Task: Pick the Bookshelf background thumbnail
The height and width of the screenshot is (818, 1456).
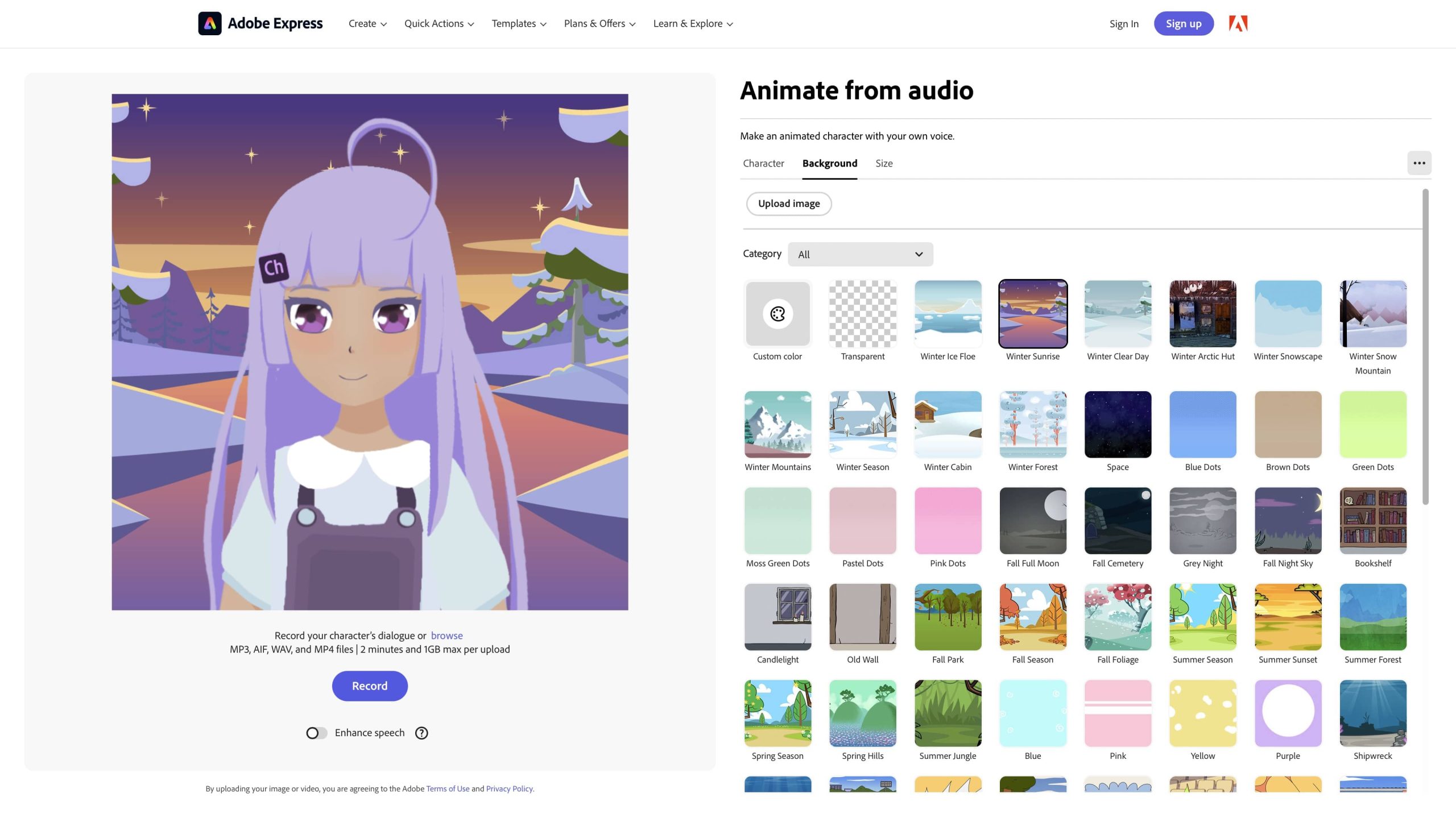Action: click(x=1372, y=520)
